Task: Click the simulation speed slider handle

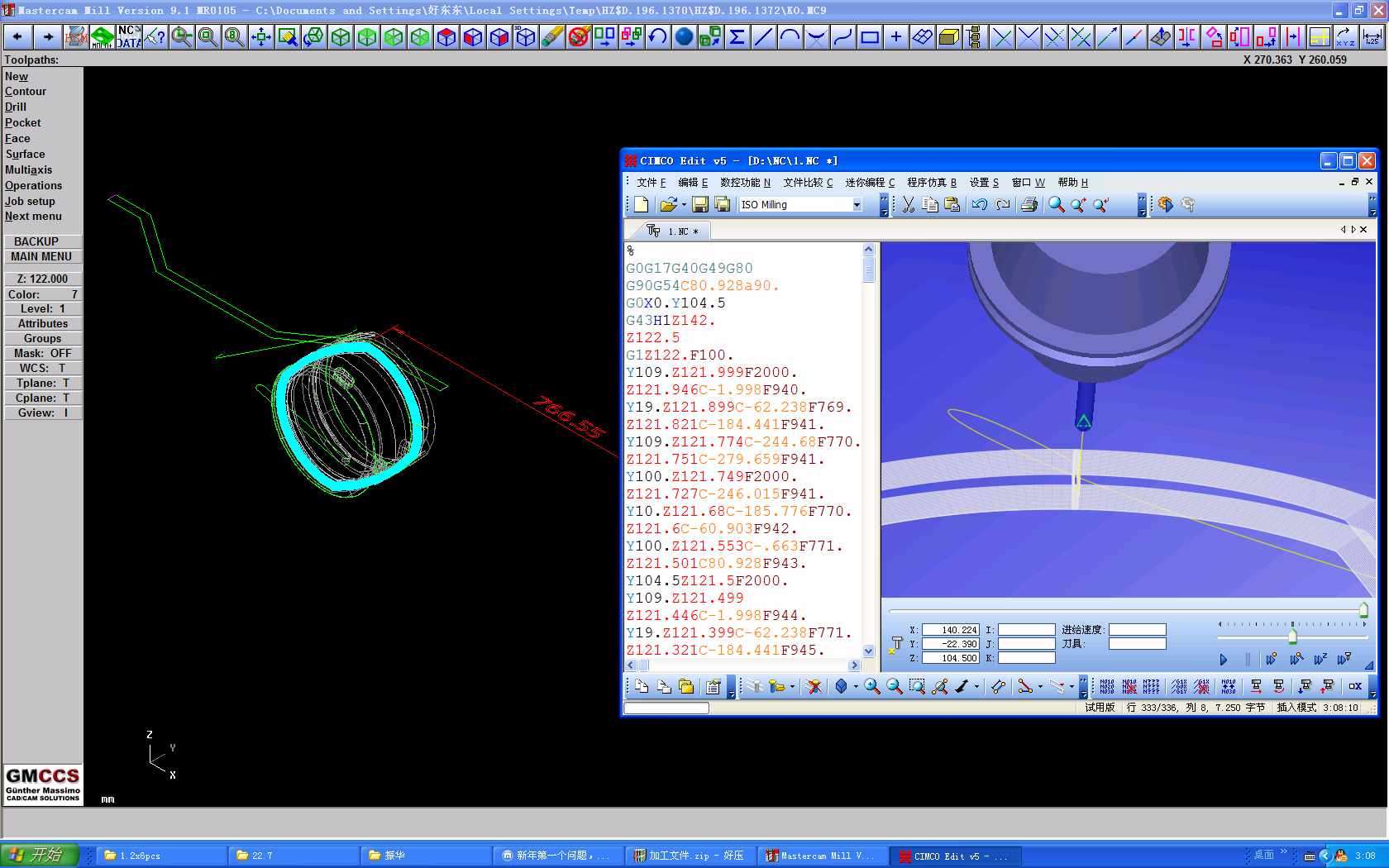Action: tap(1292, 635)
